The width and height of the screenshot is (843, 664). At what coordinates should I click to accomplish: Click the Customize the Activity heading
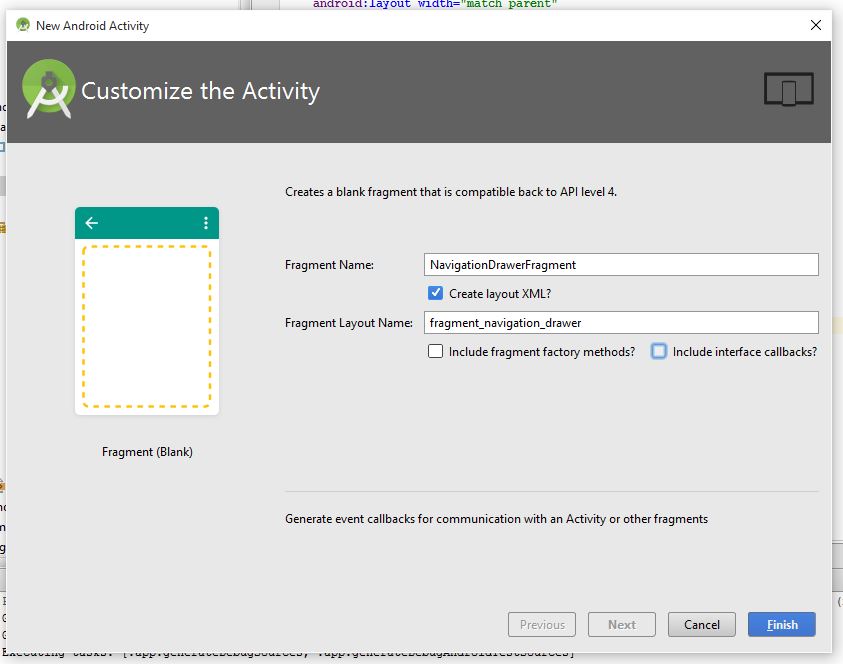pyautogui.click(x=200, y=91)
